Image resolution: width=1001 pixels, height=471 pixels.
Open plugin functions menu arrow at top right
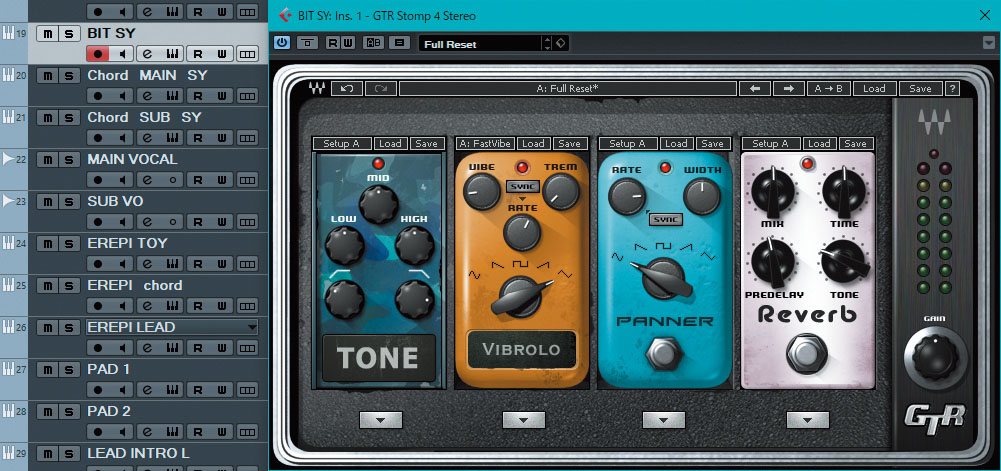[x=989, y=43]
